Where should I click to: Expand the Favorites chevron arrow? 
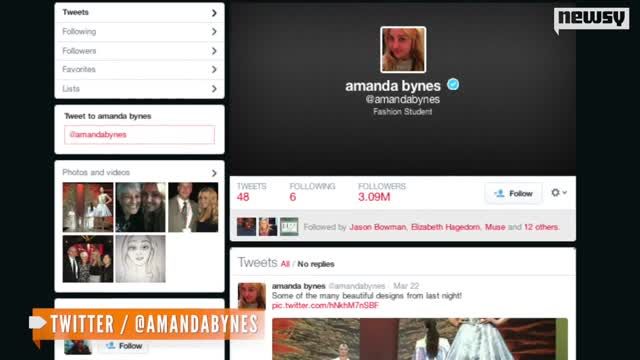[x=214, y=70]
